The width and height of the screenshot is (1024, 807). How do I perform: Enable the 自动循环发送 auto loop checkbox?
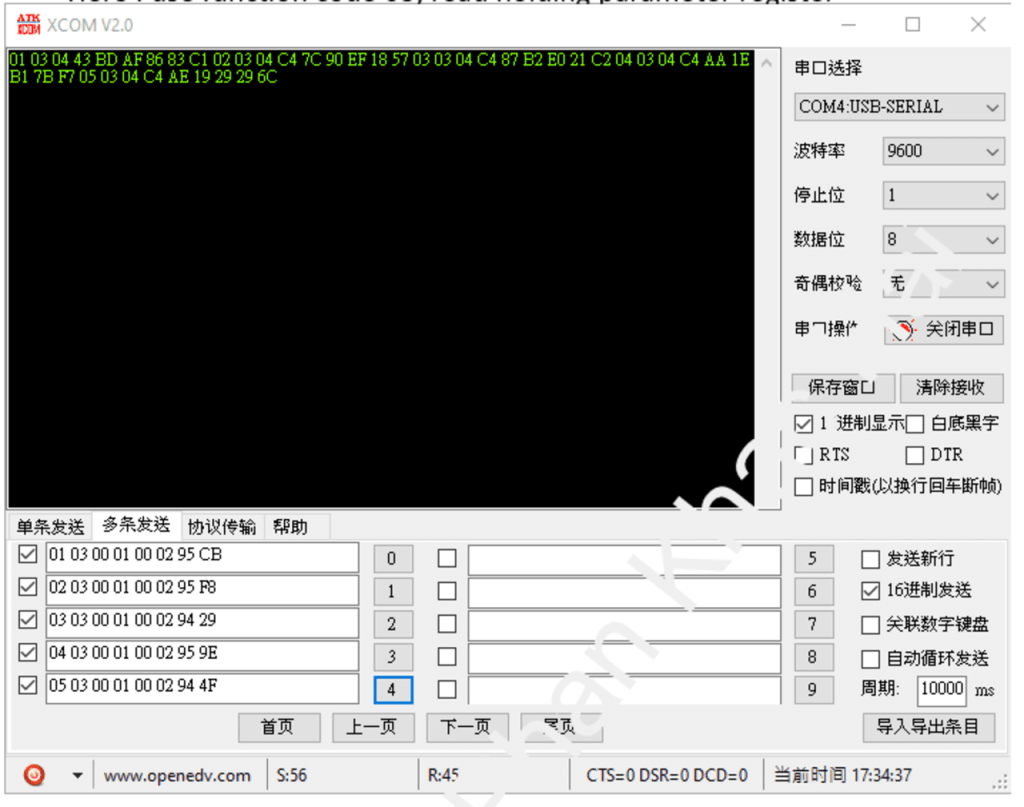point(871,658)
